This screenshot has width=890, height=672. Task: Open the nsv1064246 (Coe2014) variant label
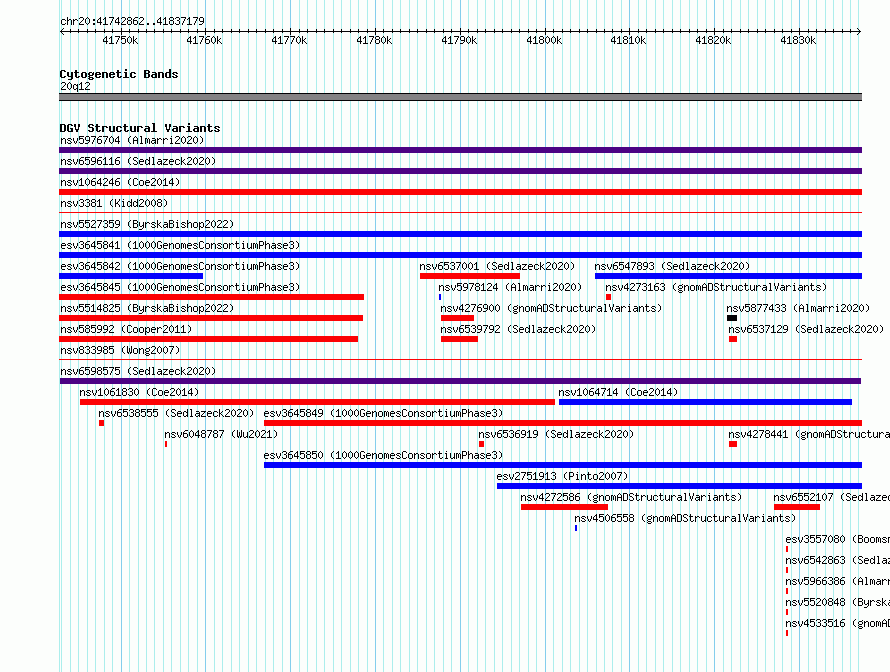pyautogui.click(x=120, y=182)
